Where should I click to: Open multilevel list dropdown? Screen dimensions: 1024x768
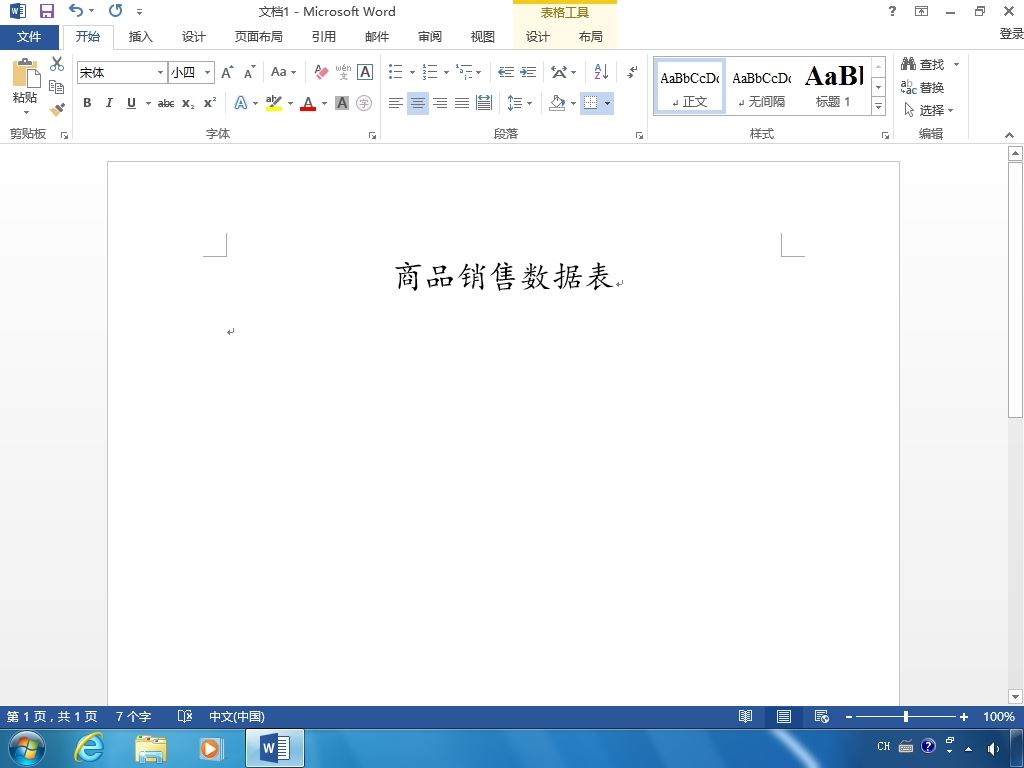479,72
